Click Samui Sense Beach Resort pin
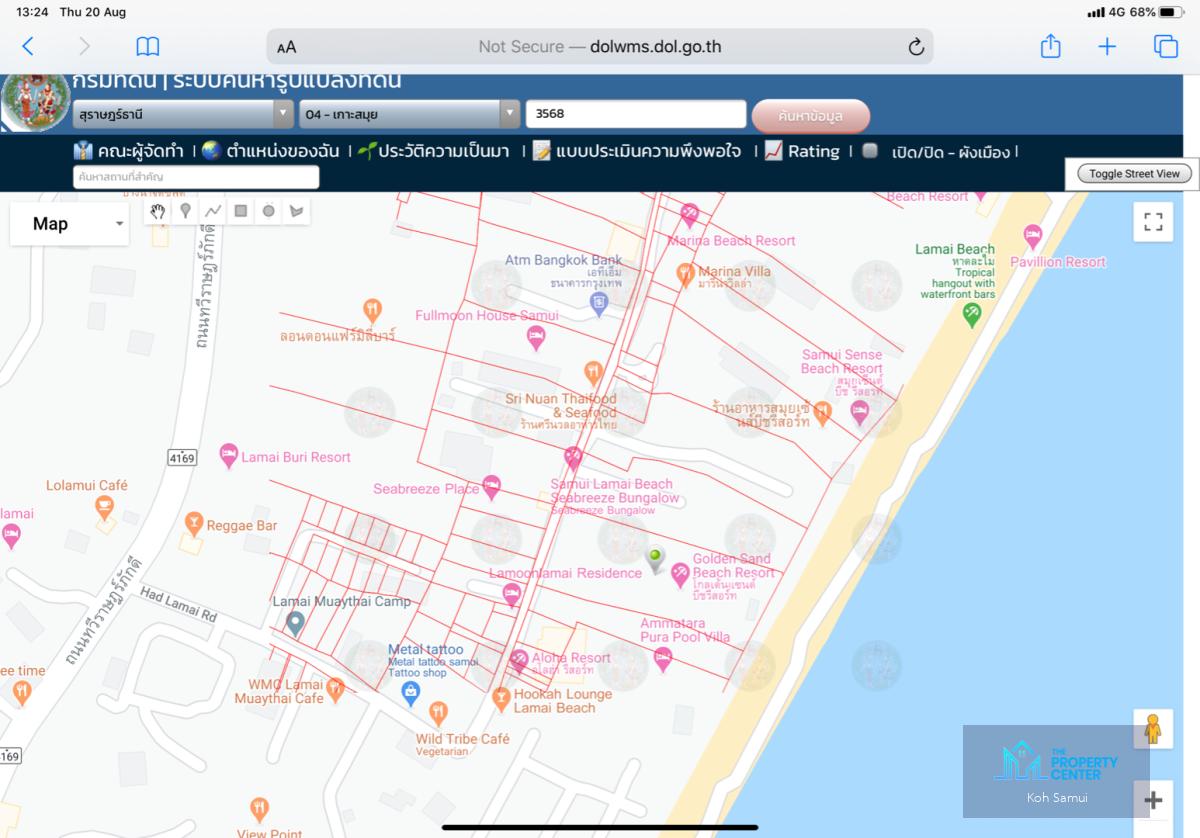This screenshot has width=1200, height=838. click(x=860, y=413)
